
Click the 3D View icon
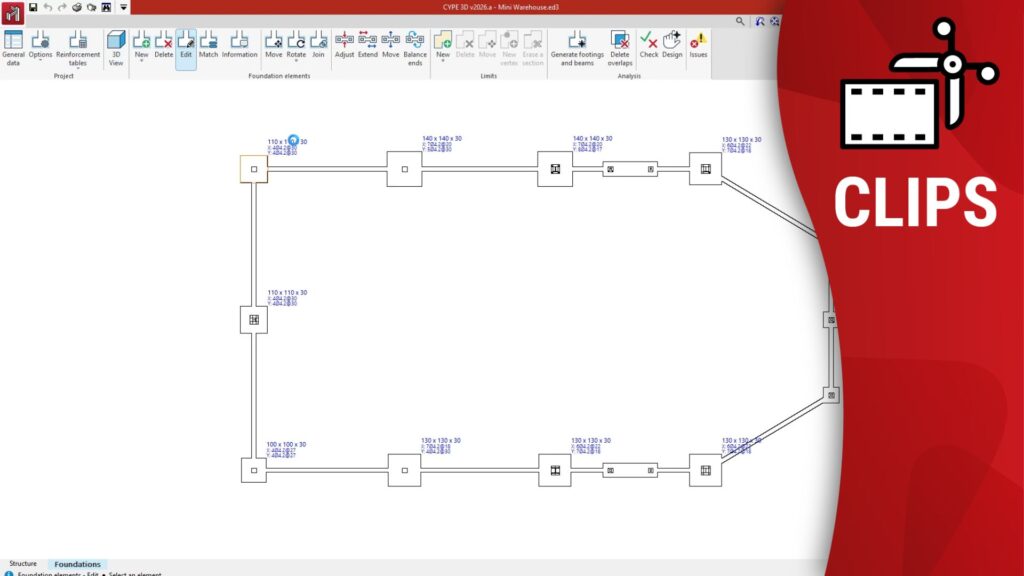point(116,46)
